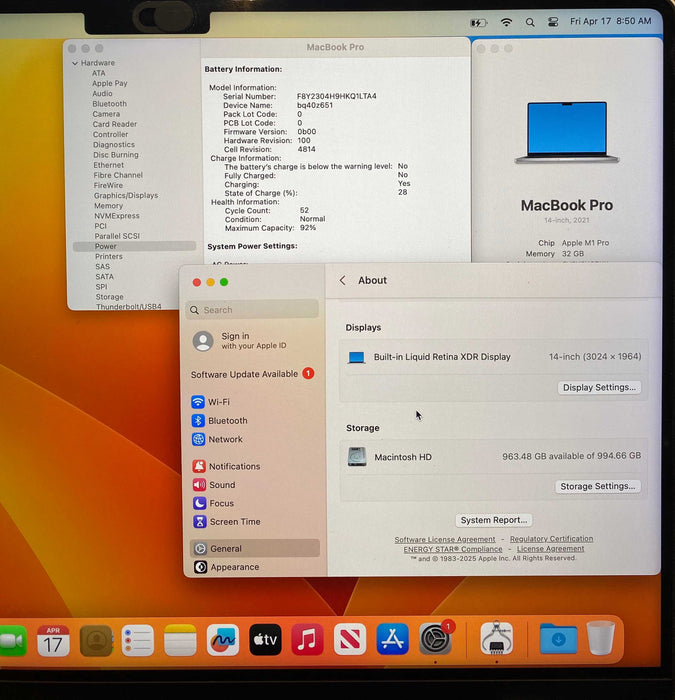Click the Search field in System Settings
Screen dimensions: 675x700
point(252,310)
